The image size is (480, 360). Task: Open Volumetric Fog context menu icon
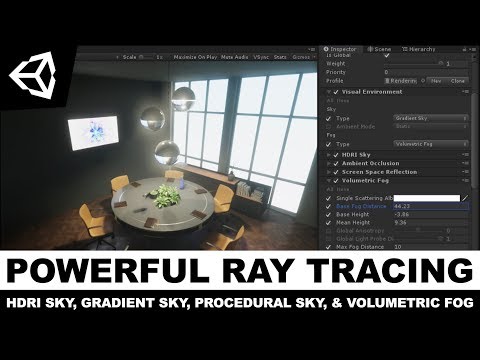[465, 181]
